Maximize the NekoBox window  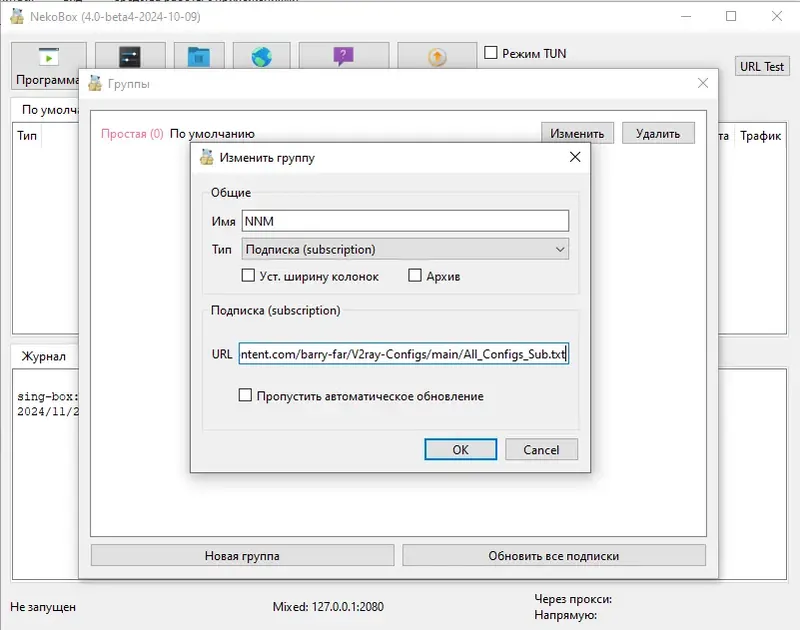(x=731, y=16)
